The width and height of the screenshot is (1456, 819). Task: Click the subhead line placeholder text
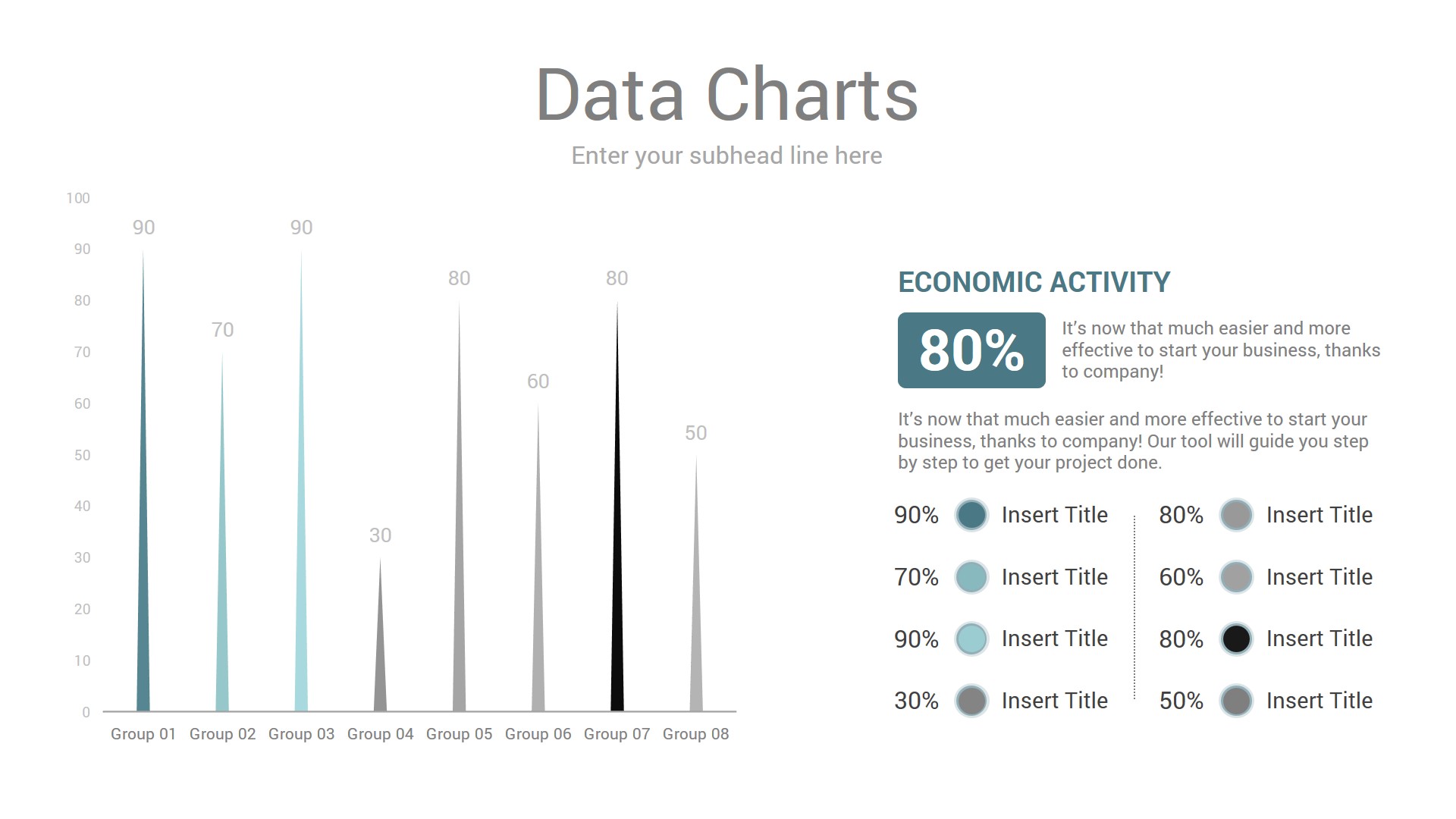(726, 155)
